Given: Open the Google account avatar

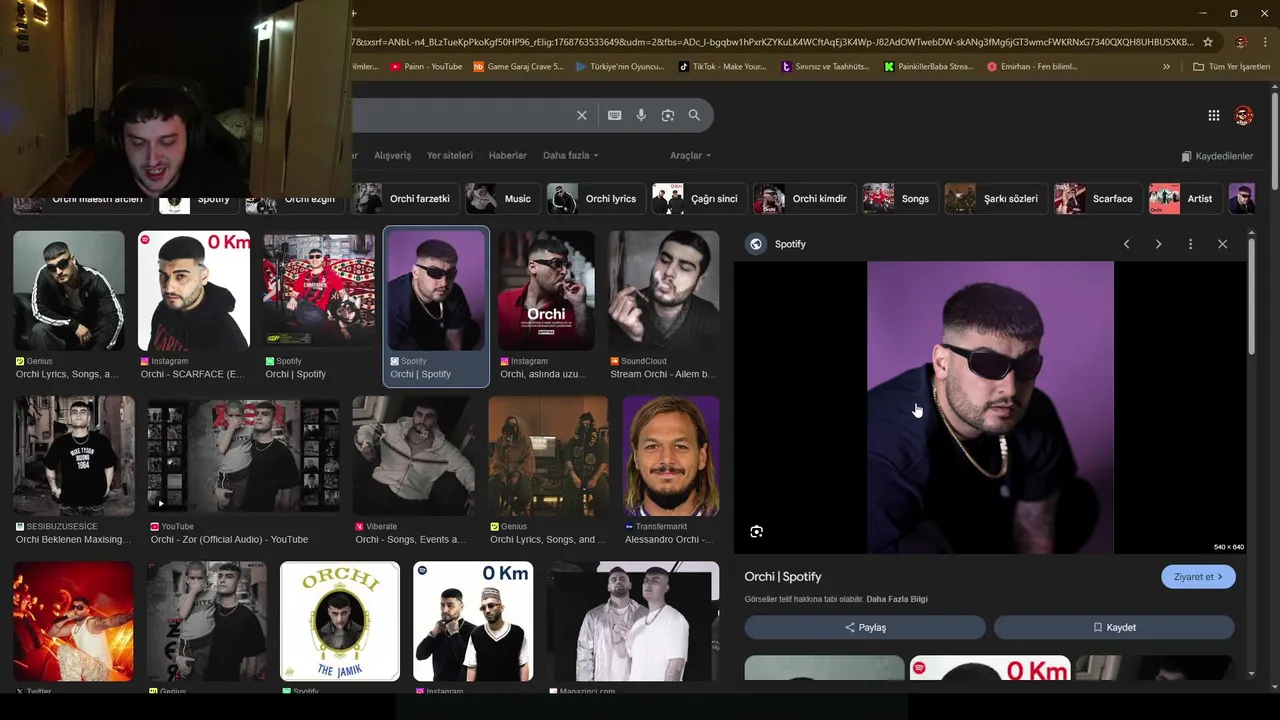Looking at the screenshot, I should [x=1244, y=115].
